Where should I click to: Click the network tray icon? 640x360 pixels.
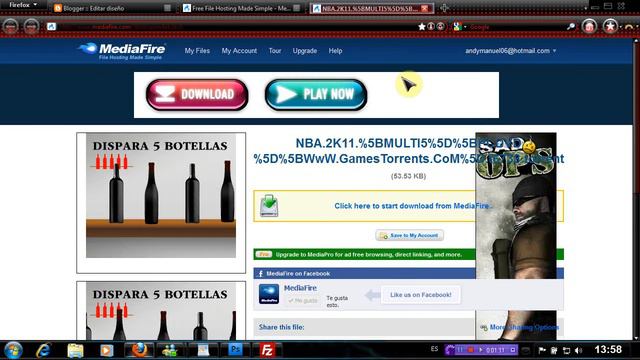566,350
